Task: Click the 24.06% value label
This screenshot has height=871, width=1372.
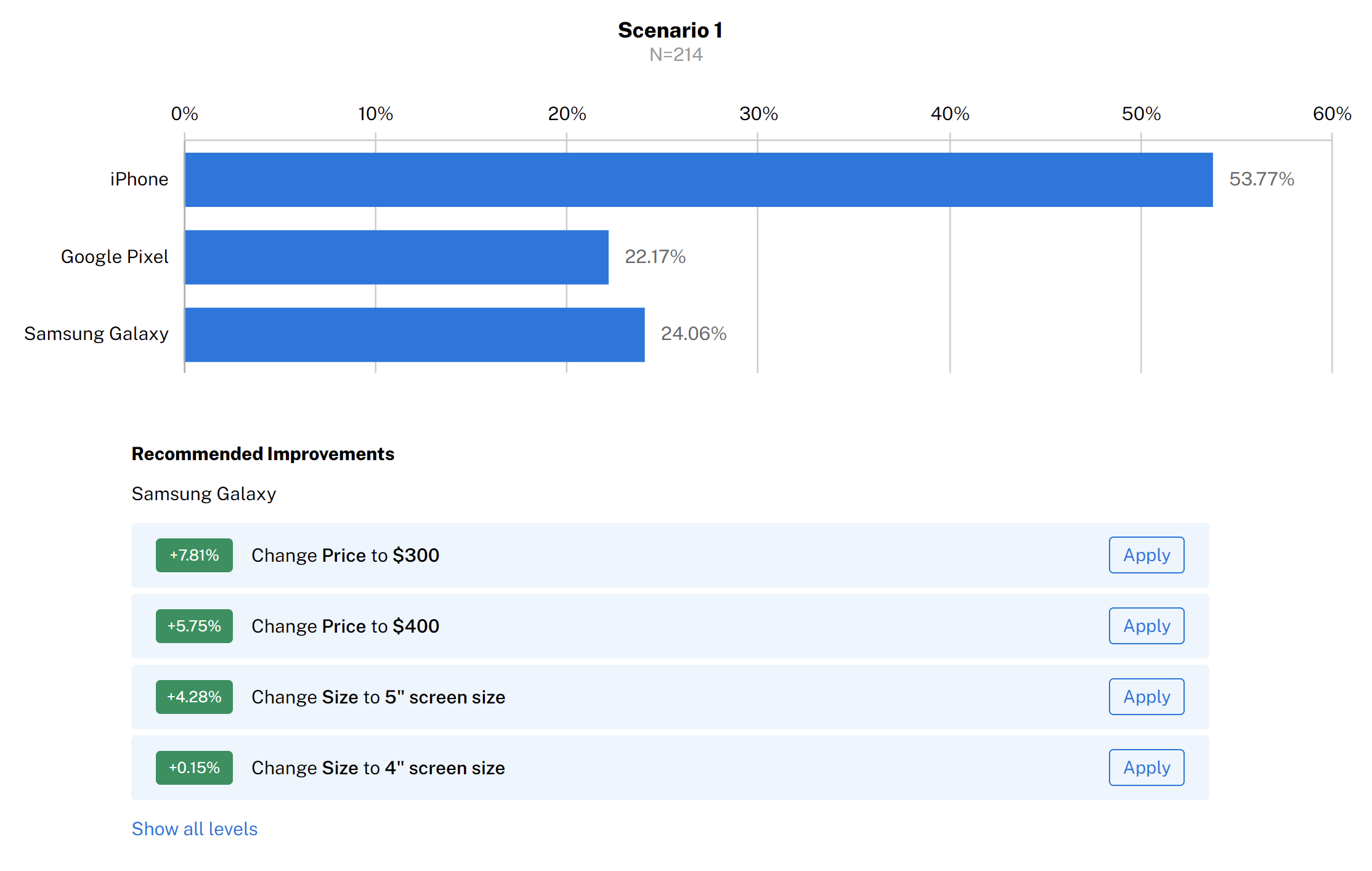Action: (x=694, y=334)
